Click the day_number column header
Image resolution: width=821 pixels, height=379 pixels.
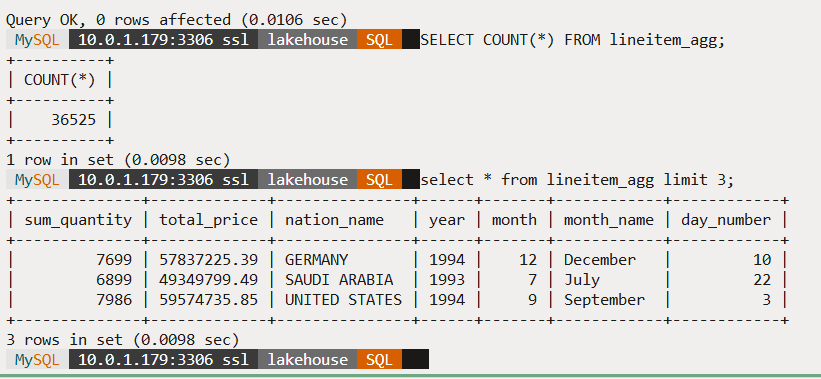(x=726, y=220)
